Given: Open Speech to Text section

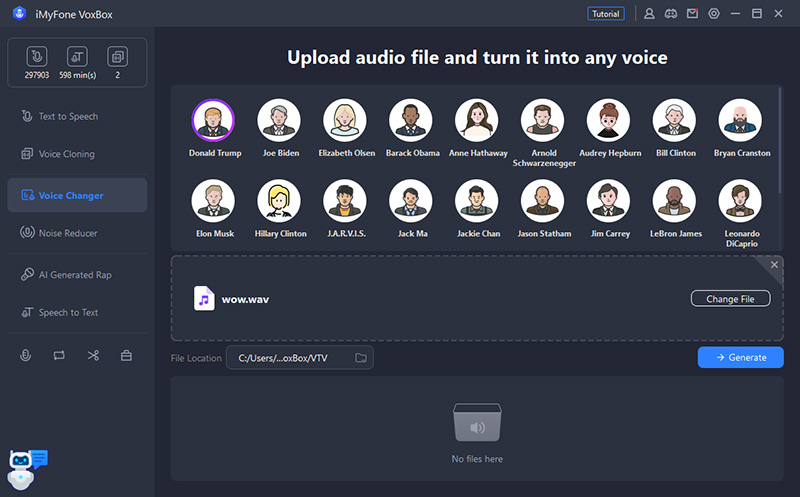Looking at the screenshot, I should click(x=77, y=312).
